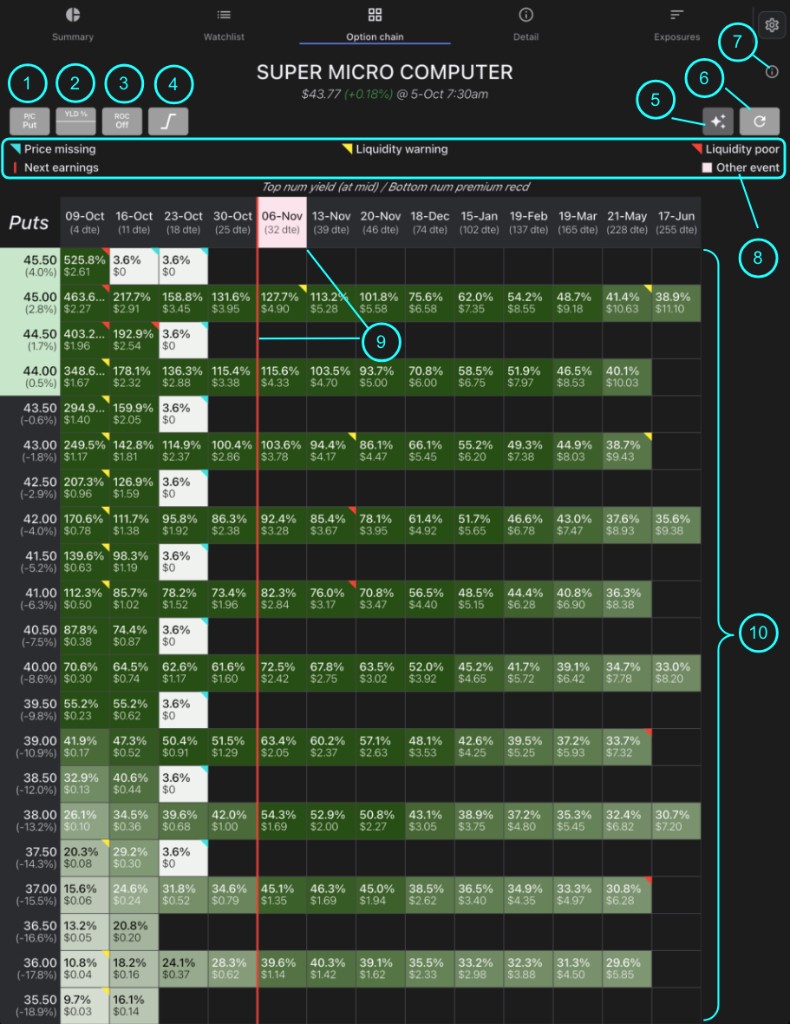Go to the Exposures tab

pyautogui.click(x=676, y=24)
